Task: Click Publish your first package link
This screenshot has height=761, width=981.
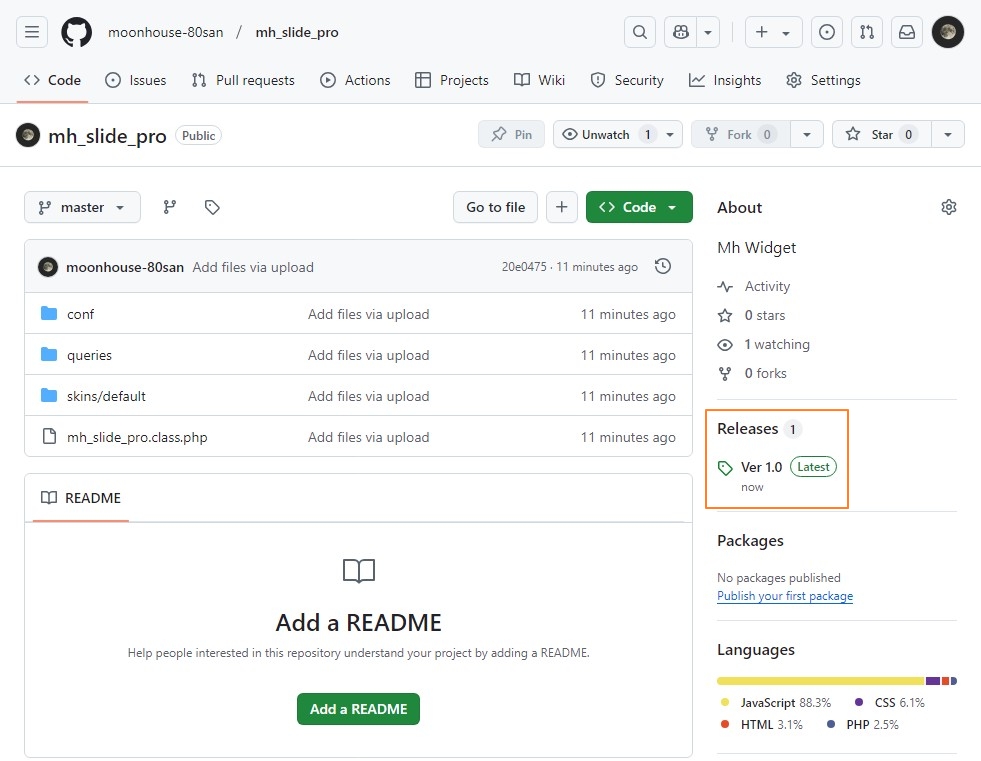Action: pos(785,596)
